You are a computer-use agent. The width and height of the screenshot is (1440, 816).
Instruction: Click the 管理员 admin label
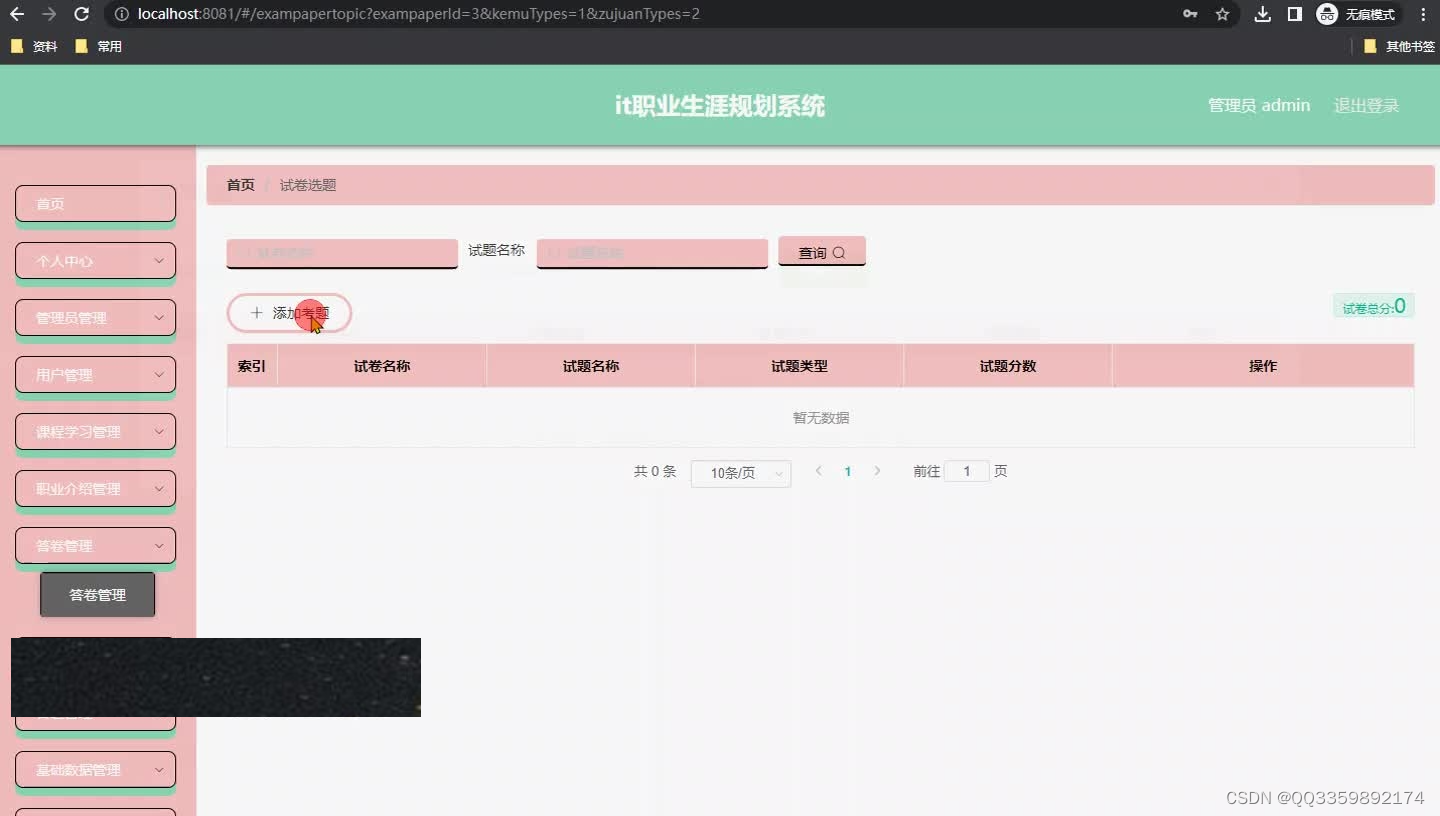pyautogui.click(x=1259, y=105)
